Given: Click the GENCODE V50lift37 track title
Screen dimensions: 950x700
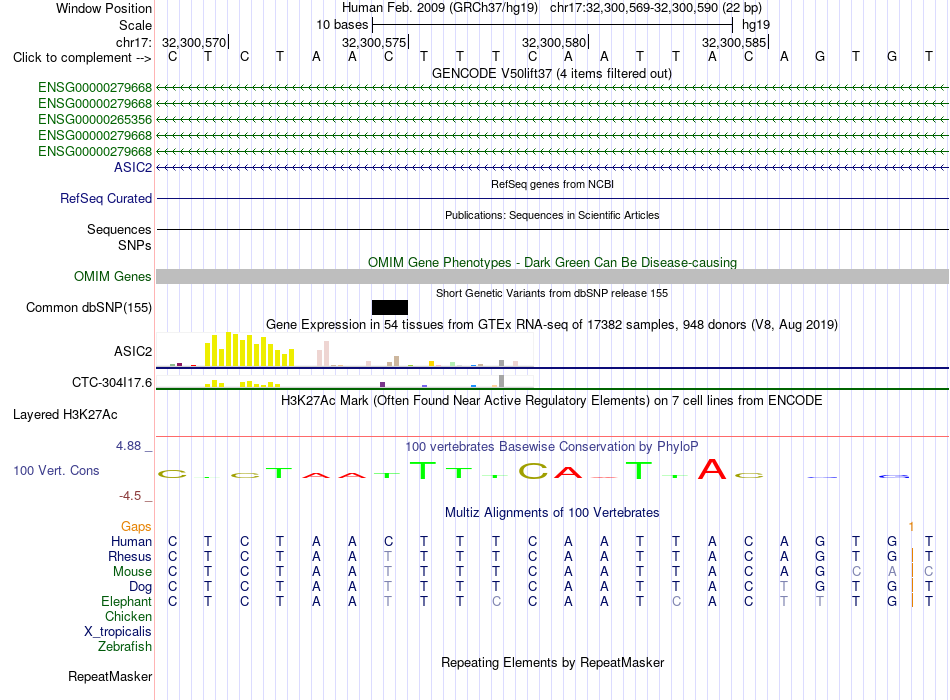Looking at the screenshot, I should click(552, 73).
